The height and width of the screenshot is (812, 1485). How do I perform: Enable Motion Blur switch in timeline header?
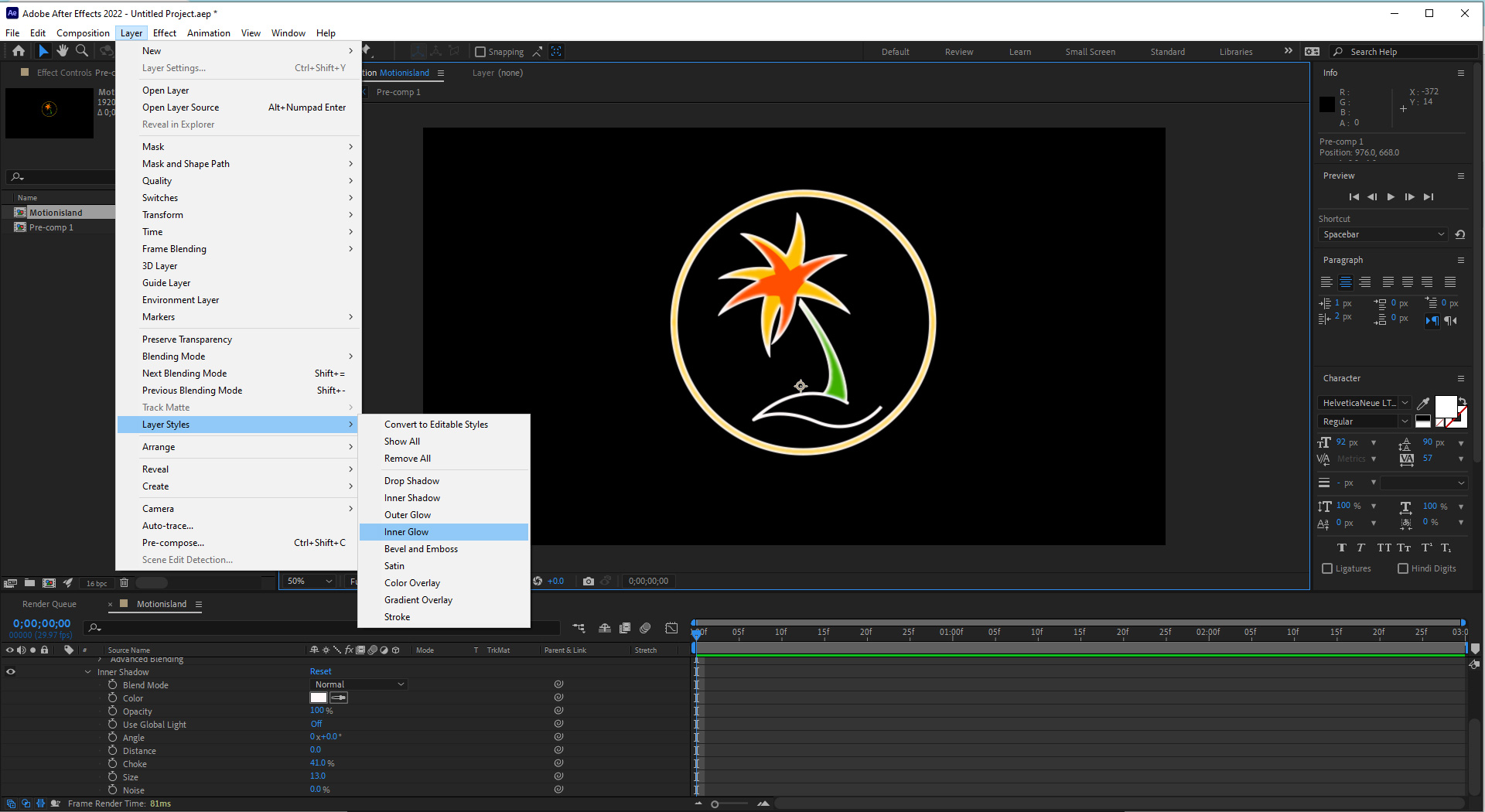[x=645, y=628]
